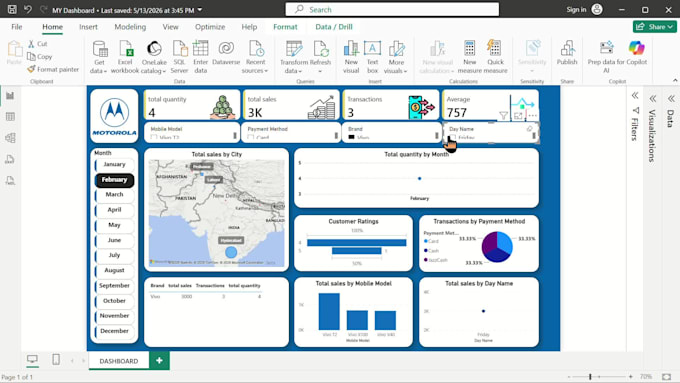Switch to Modeling ribbon tab
The image size is (680, 383).
click(130, 27)
